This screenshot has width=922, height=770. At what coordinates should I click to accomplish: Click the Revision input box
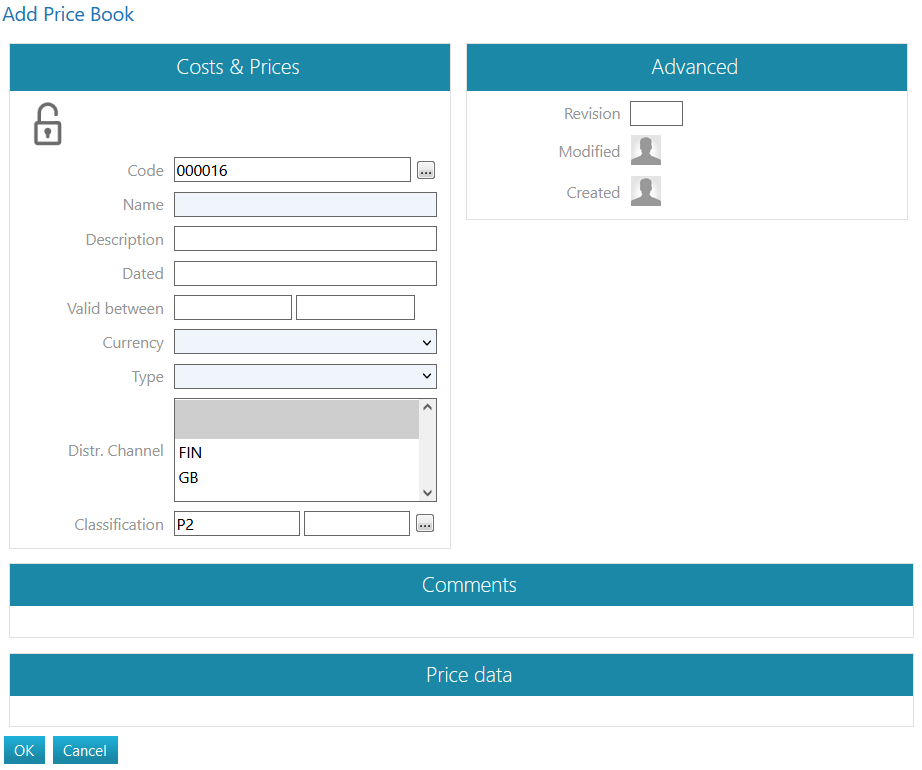tap(656, 114)
